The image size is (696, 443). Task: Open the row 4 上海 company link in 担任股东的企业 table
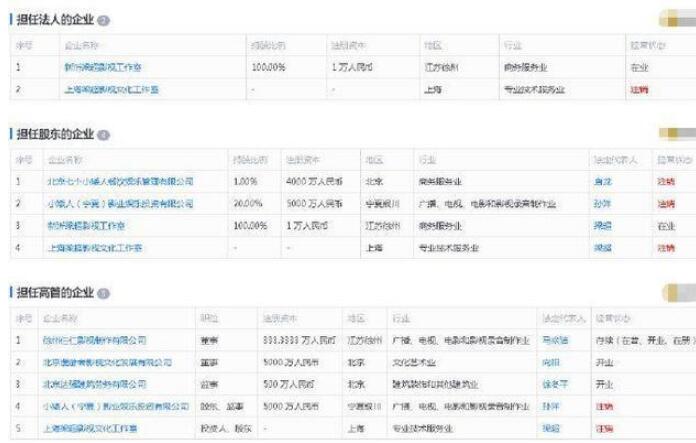[95, 248]
